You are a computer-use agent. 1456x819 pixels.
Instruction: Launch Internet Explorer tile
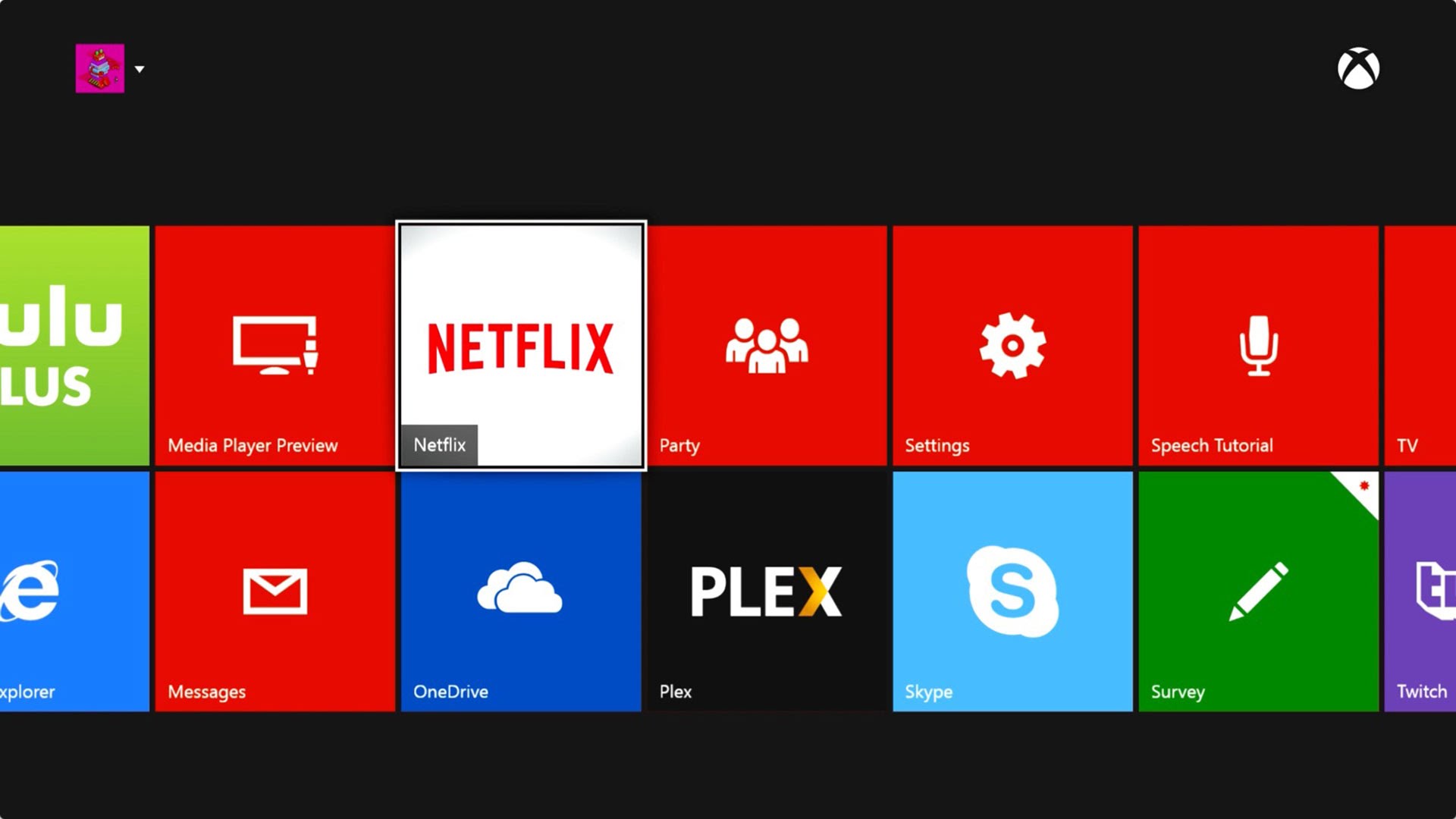click(x=74, y=591)
